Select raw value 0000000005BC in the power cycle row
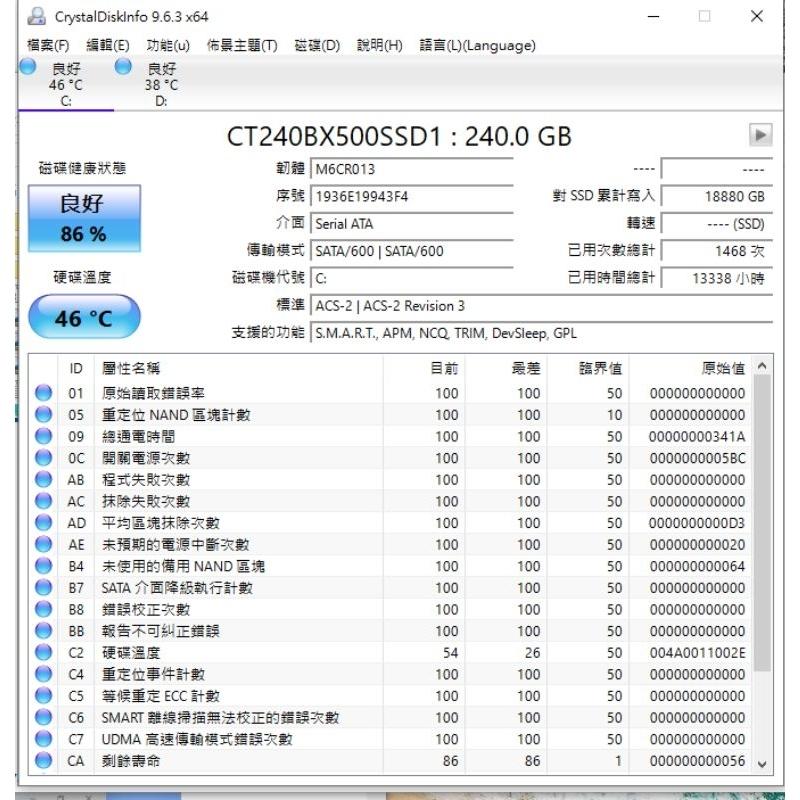This screenshot has width=800, height=800. tap(697, 458)
